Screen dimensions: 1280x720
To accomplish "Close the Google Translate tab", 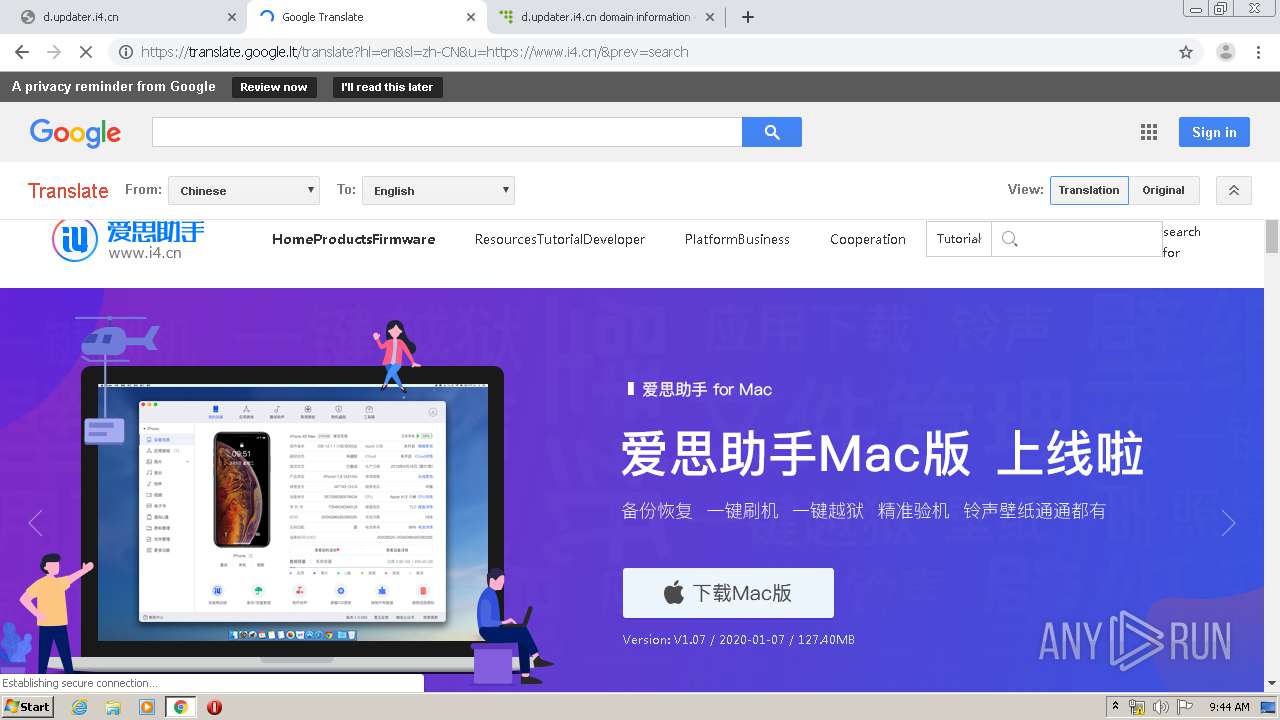I will click(x=471, y=17).
